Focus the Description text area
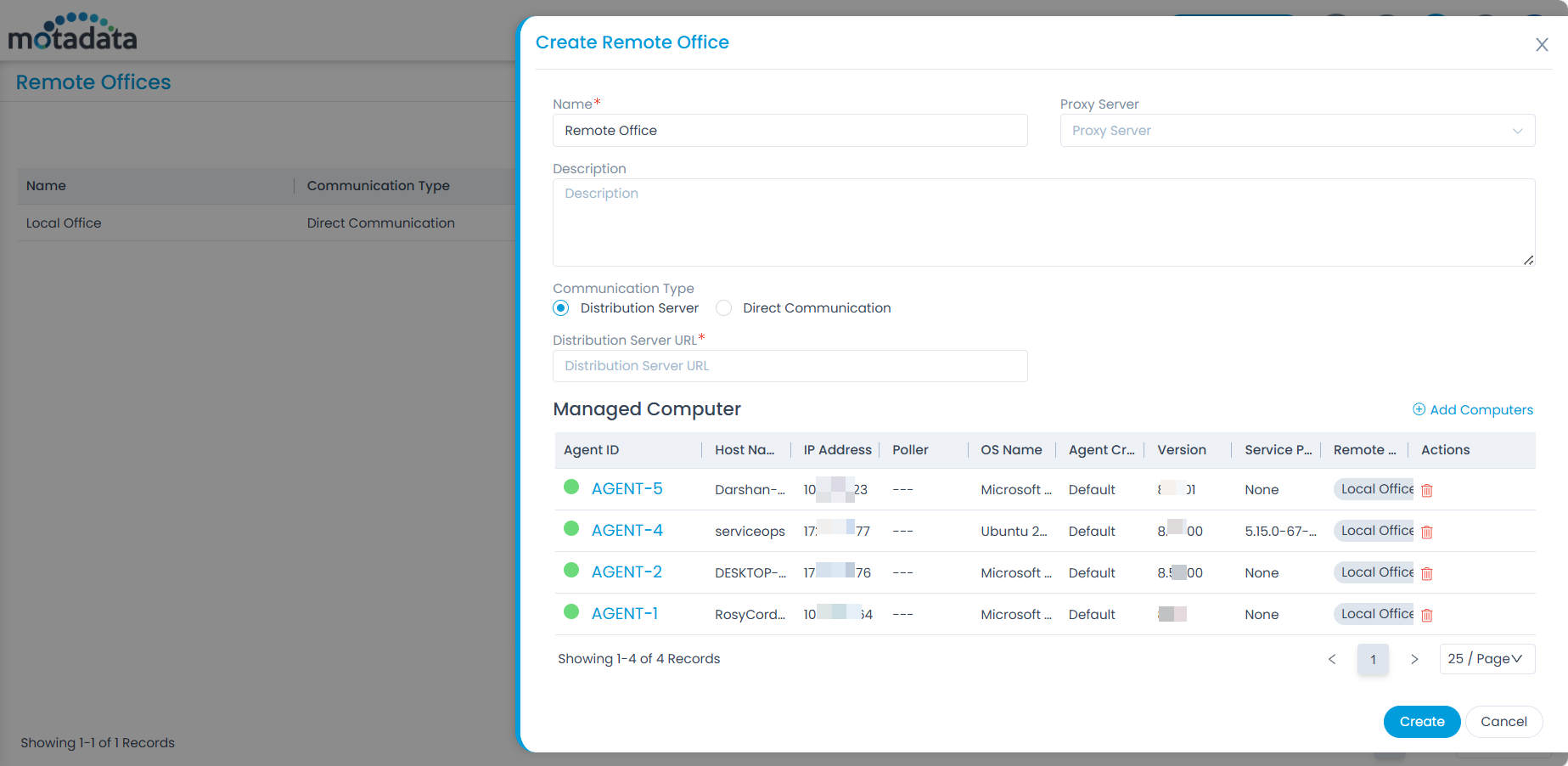 coord(1043,222)
